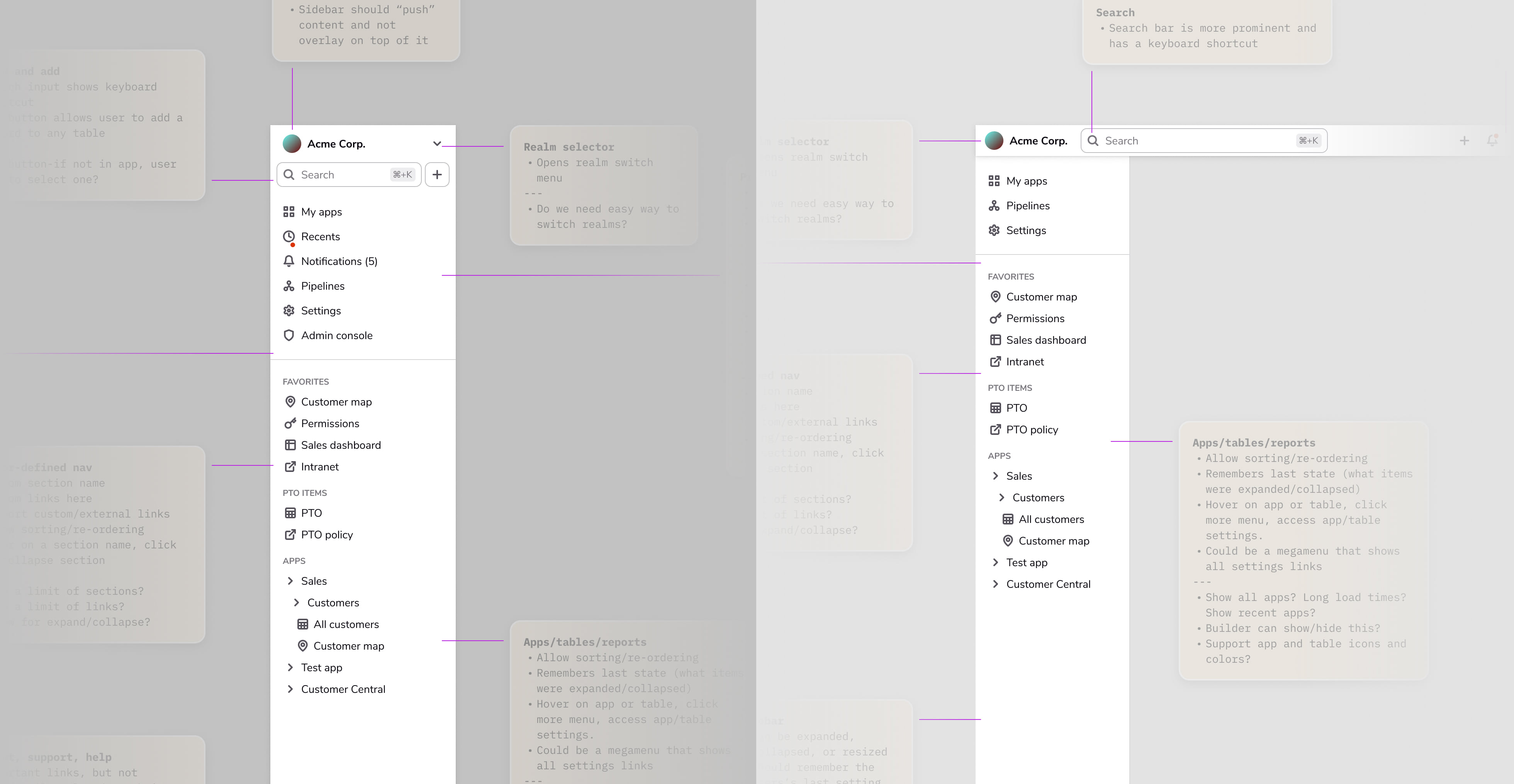Click Intranet external link icon in right sidebar
1514x784 pixels.
click(995, 361)
